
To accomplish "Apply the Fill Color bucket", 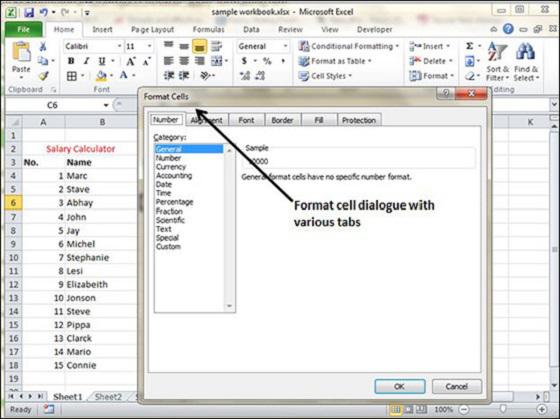I will tap(101, 76).
